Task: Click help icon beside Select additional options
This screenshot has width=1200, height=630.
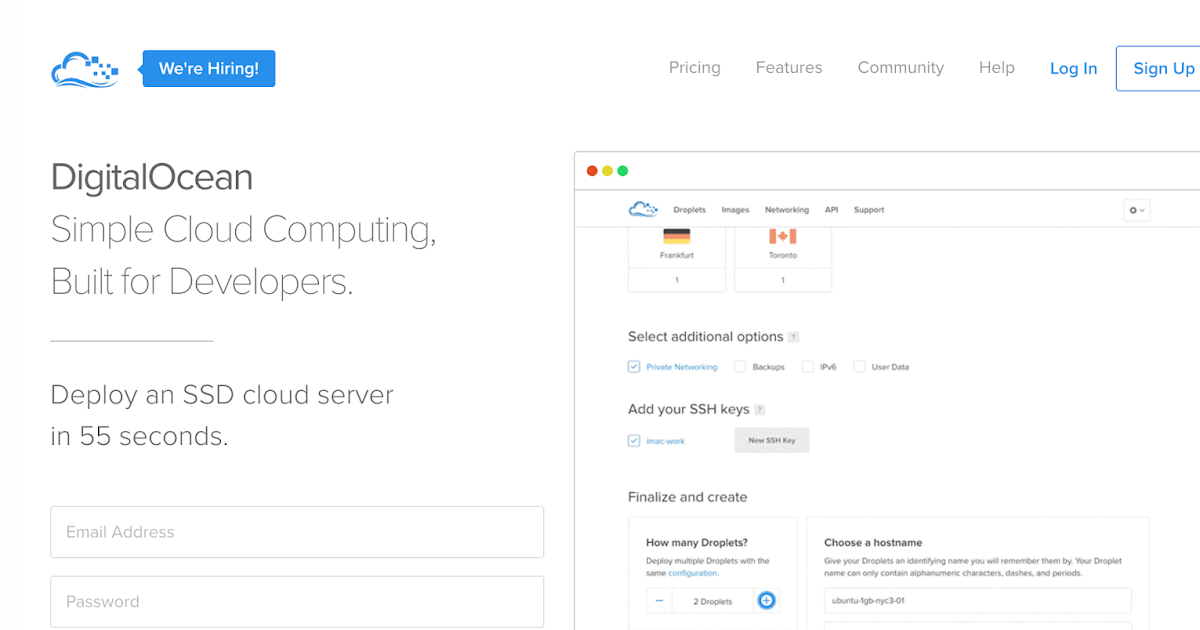Action: tap(793, 337)
